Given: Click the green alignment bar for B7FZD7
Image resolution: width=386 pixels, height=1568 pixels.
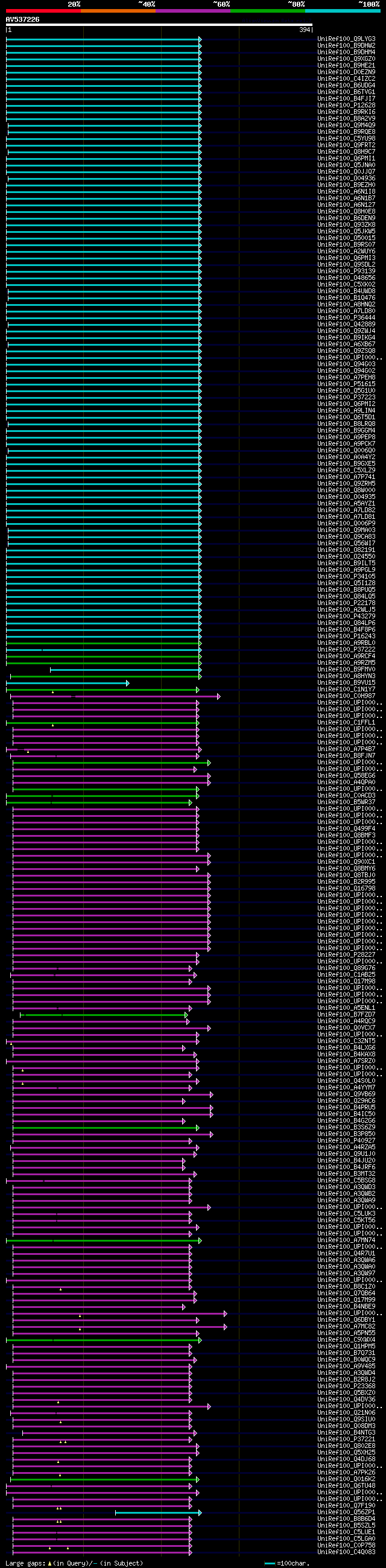Looking at the screenshot, I should coord(104,1015).
